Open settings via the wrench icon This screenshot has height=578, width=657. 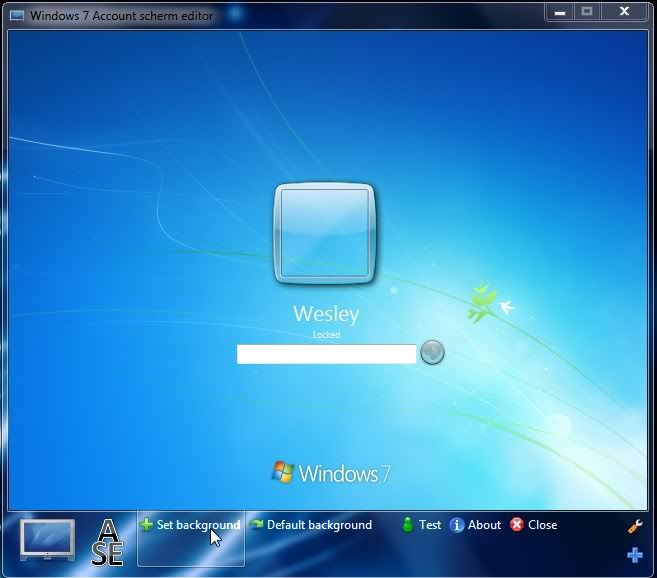[x=634, y=526]
